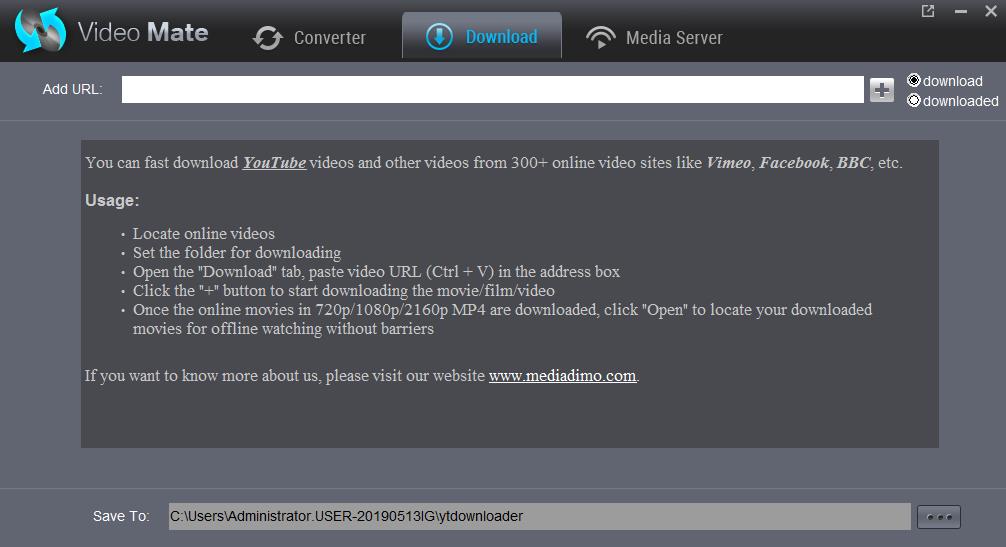Open the YouTube link in the description
1006x547 pixels.
tap(274, 163)
